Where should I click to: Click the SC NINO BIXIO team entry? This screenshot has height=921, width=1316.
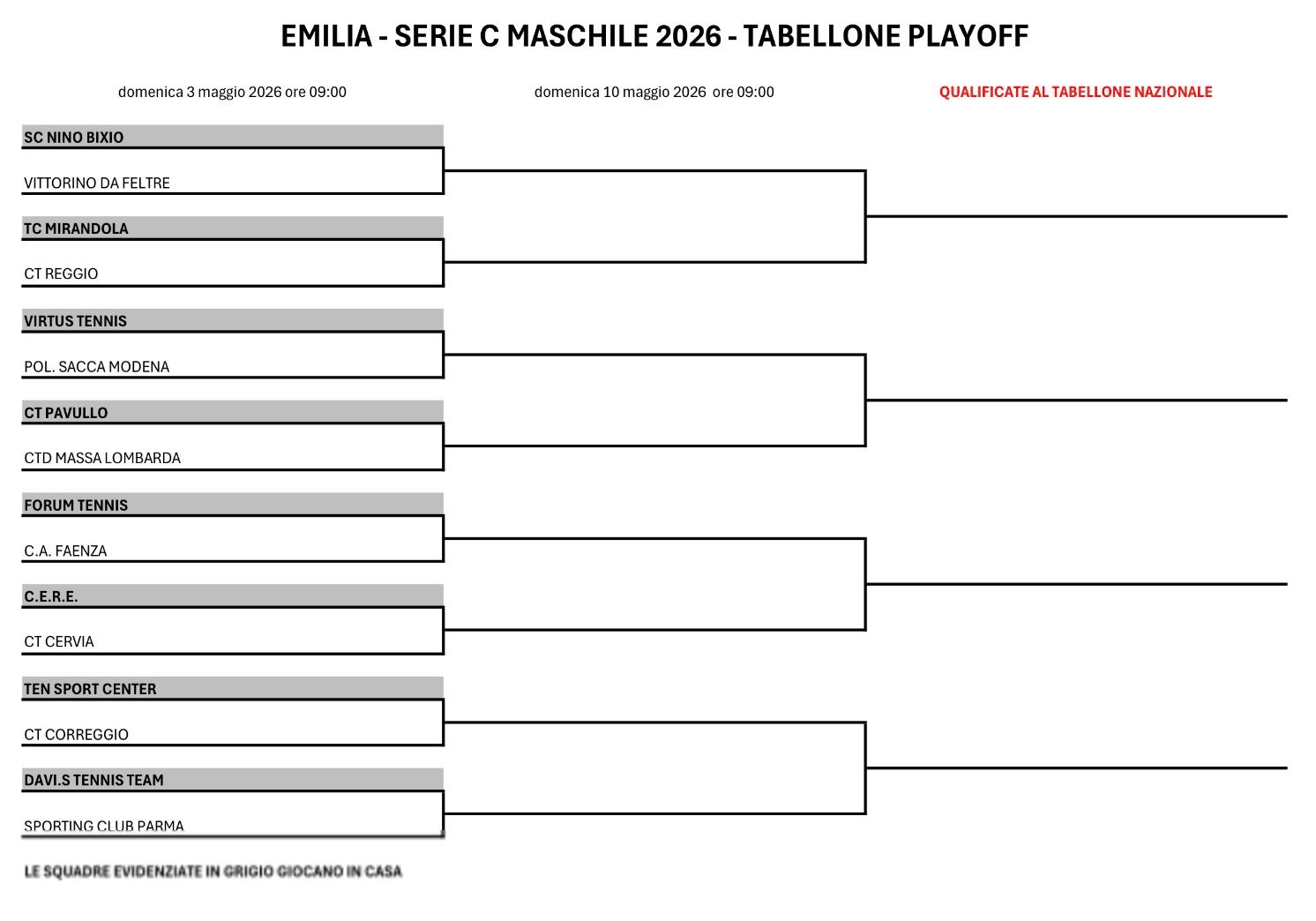tap(74, 138)
